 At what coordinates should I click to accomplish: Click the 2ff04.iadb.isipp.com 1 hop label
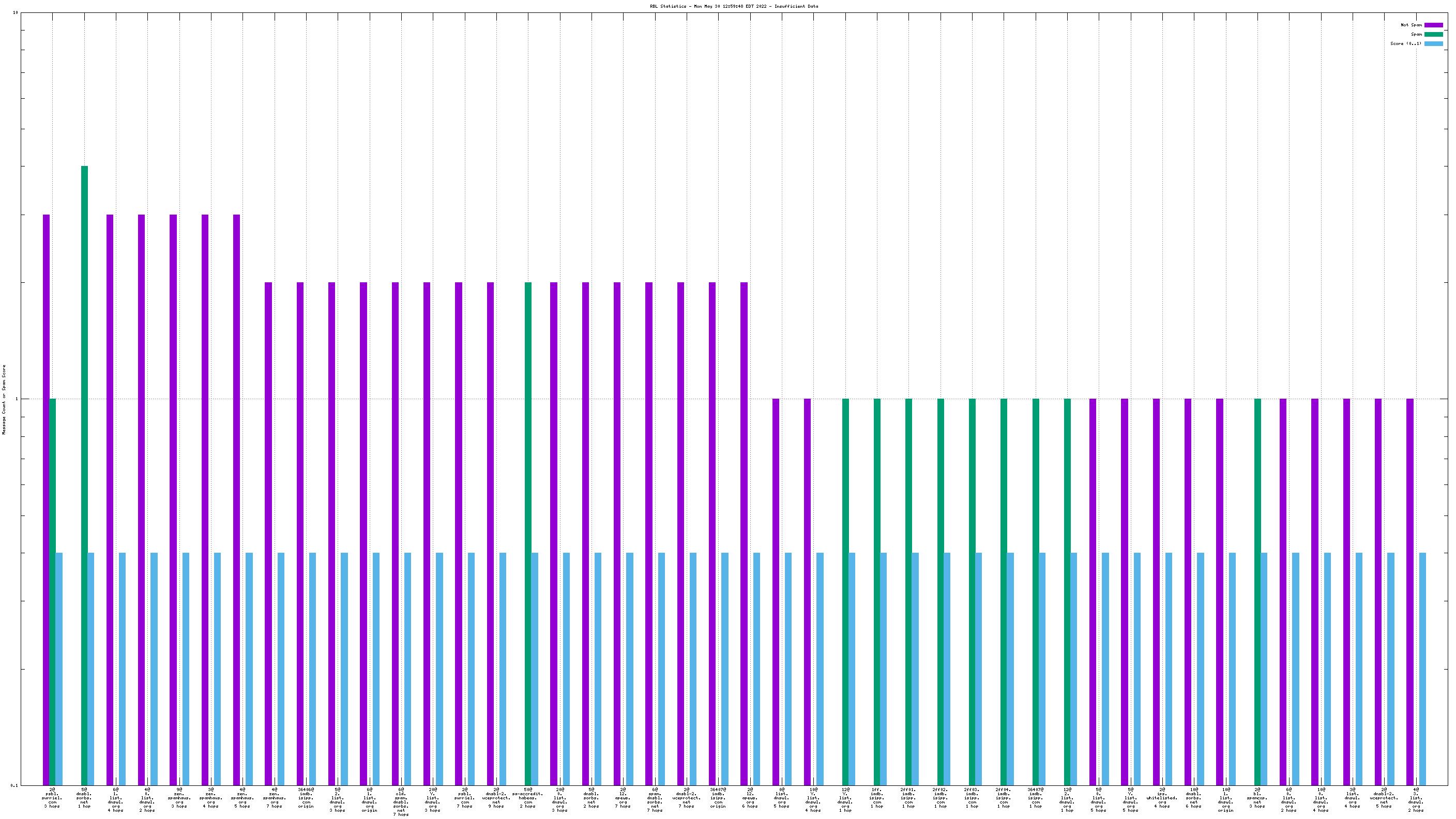1003,797
